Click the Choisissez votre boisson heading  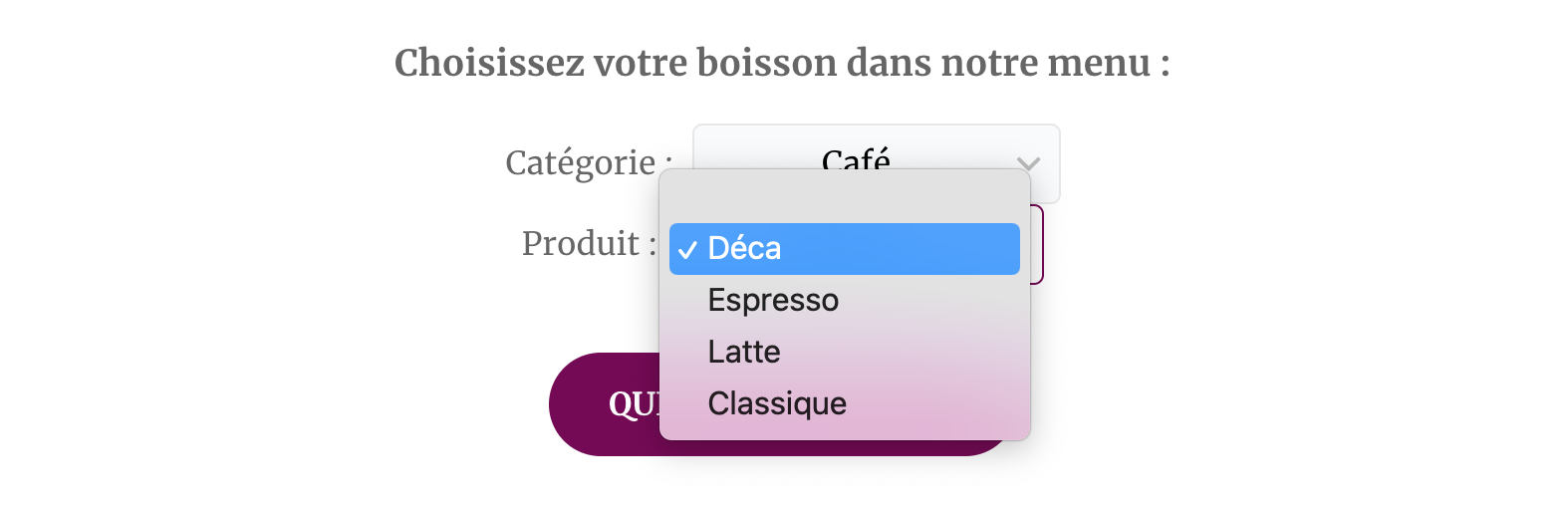coord(783,63)
